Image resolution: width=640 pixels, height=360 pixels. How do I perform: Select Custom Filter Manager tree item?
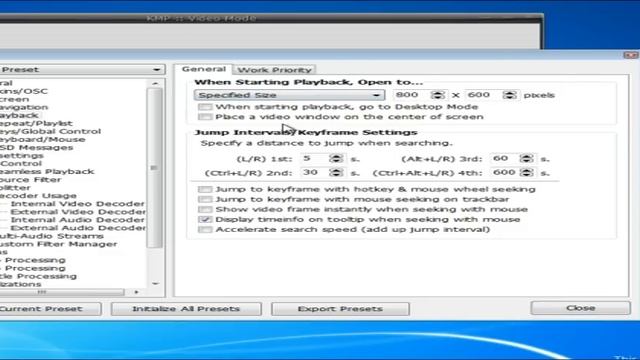pos(58,244)
